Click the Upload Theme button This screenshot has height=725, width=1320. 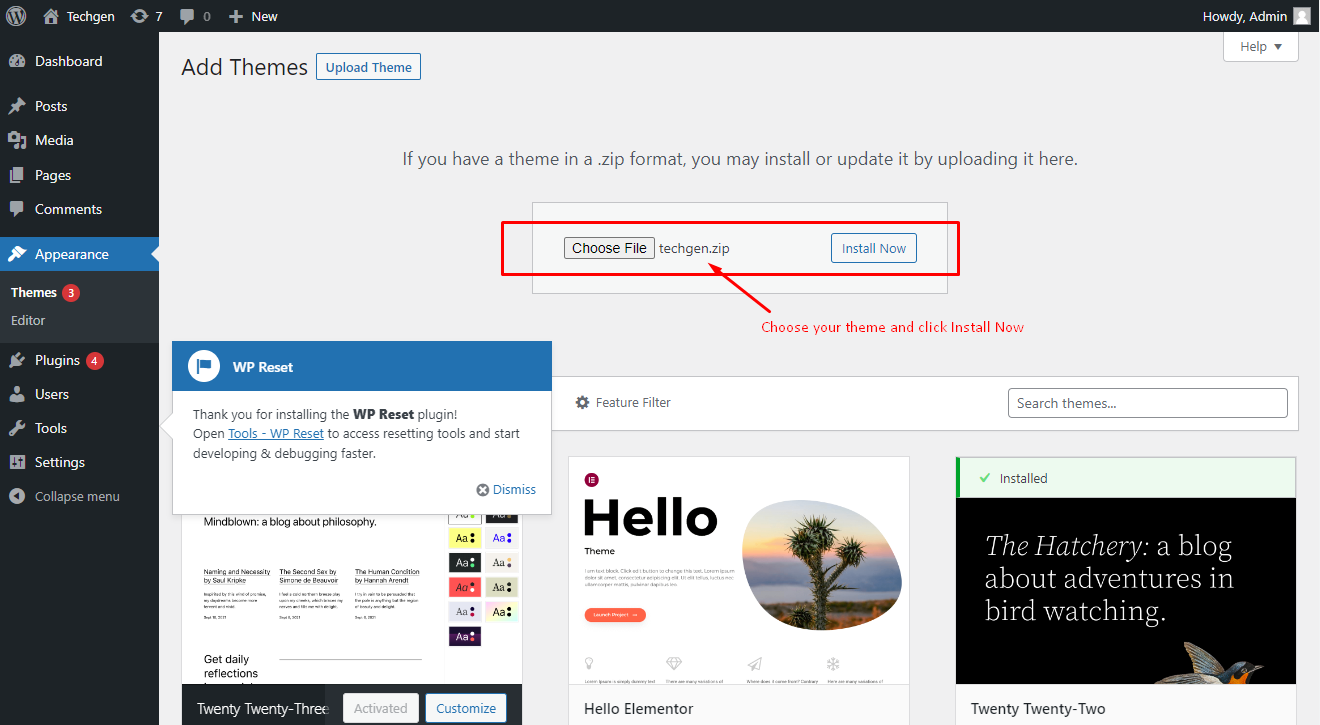368,67
